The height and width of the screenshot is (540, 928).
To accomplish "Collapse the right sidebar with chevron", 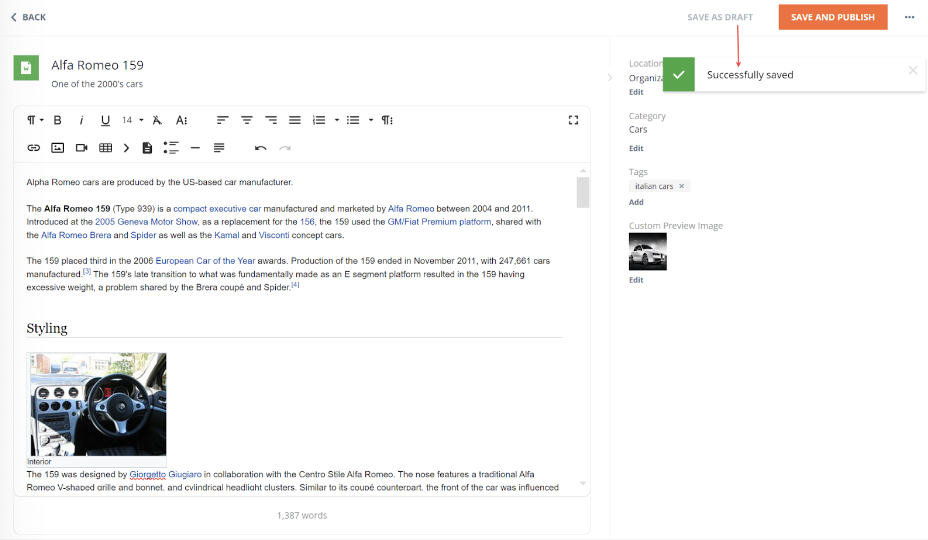I will pos(610,78).
